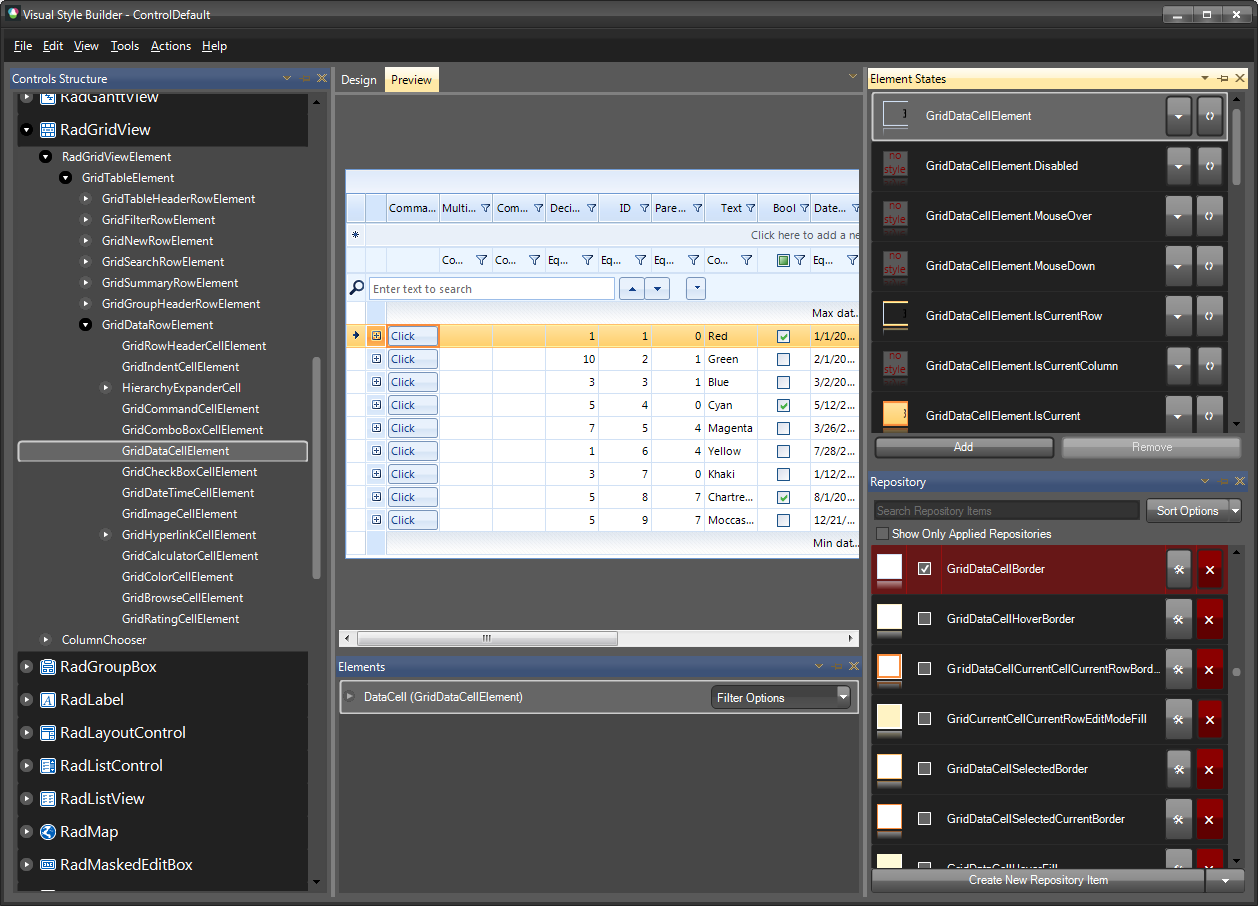The image size is (1258, 906).
Task: Delete GridCurrentCellCurrentRowEditModeFill item
Action: [x=1210, y=719]
